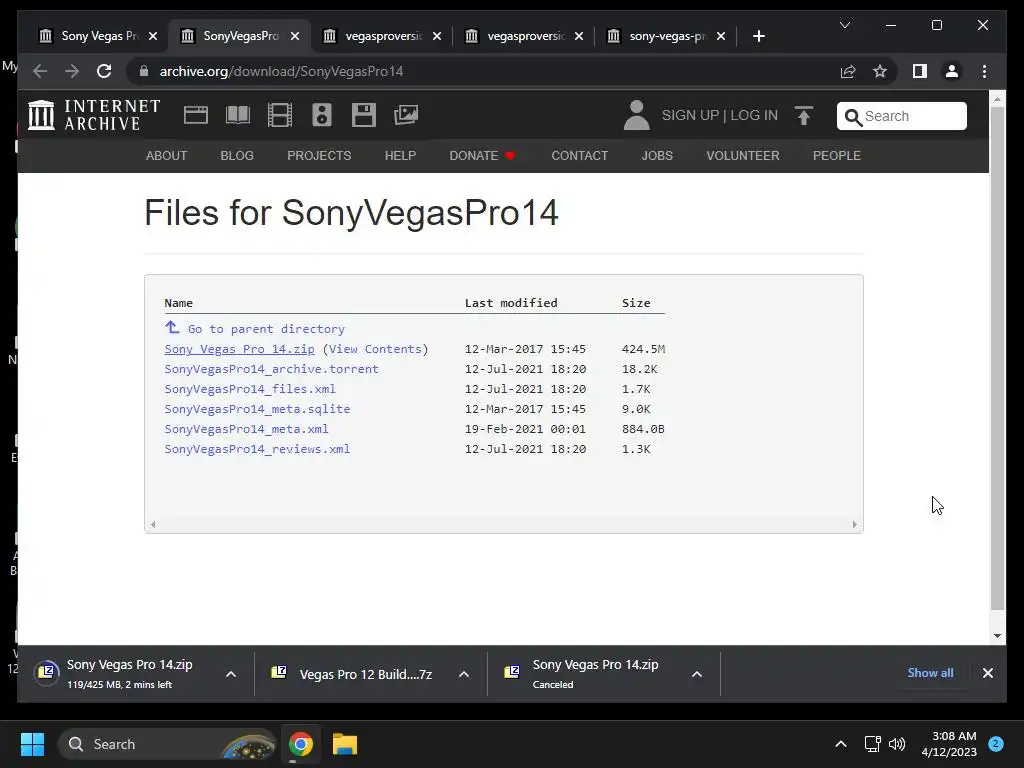Switch to the first vegasproversic tab

click(x=382, y=36)
